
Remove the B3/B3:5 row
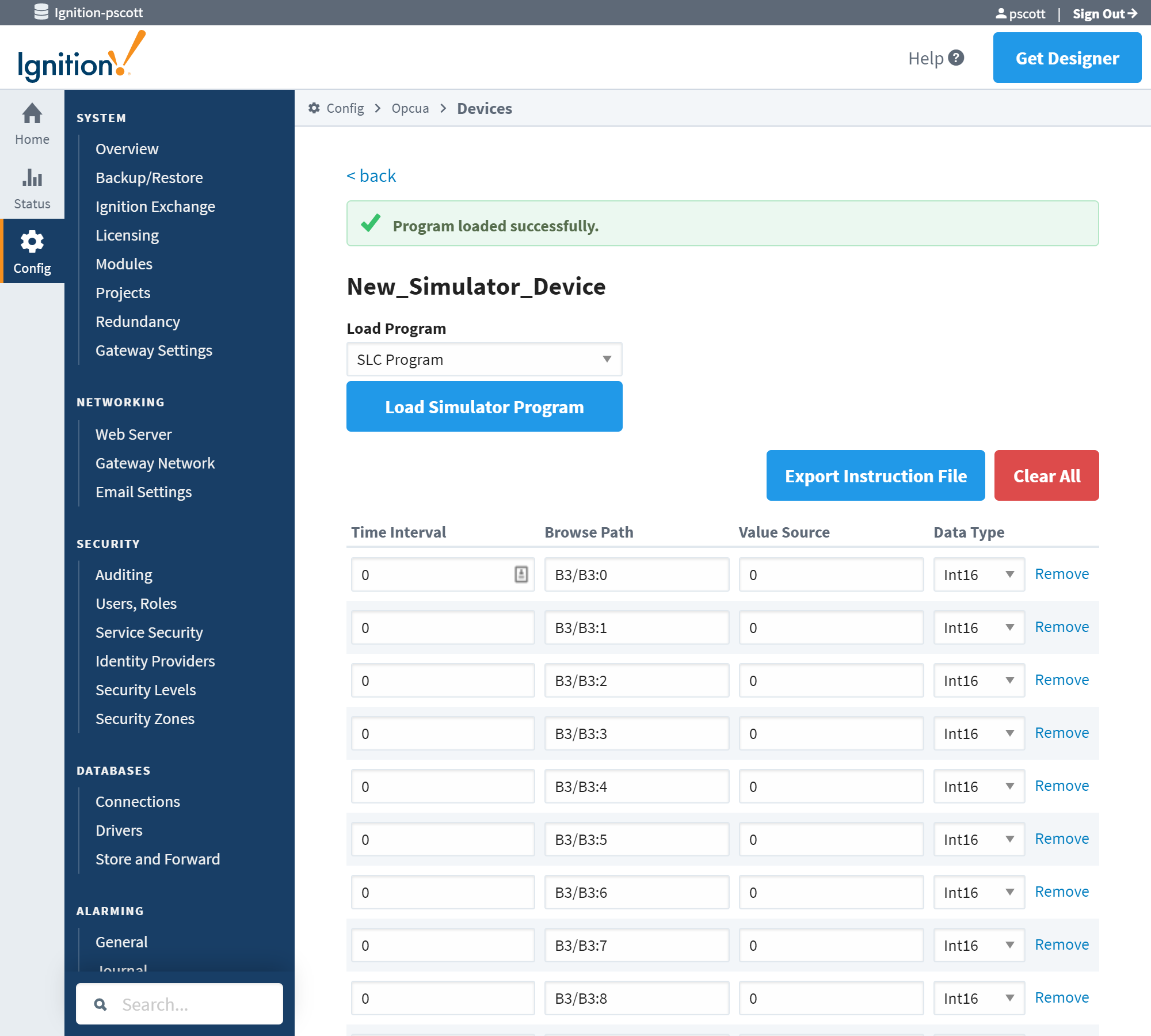1062,839
